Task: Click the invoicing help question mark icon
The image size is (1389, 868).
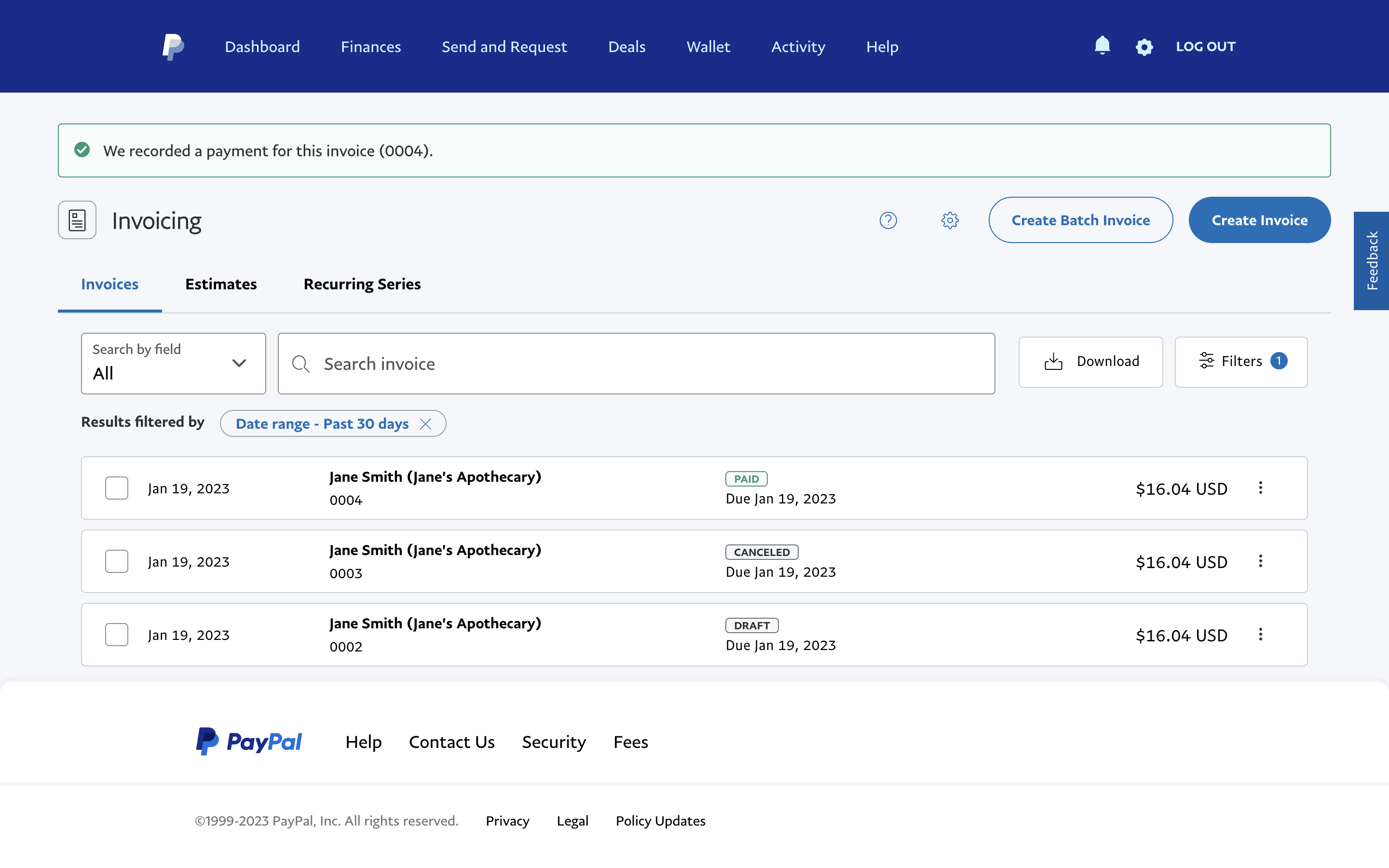Action: click(x=888, y=220)
